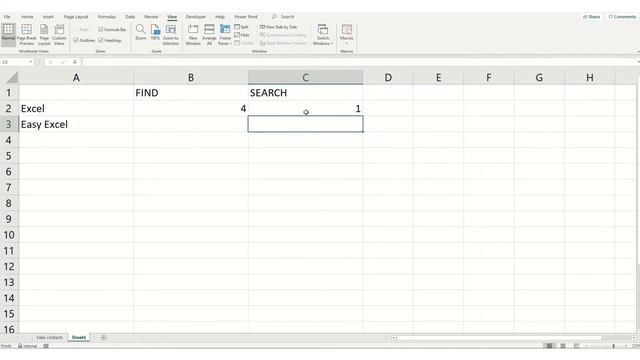The image size is (640, 360).
Task: Open the Data tab
Action: (x=130, y=17)
